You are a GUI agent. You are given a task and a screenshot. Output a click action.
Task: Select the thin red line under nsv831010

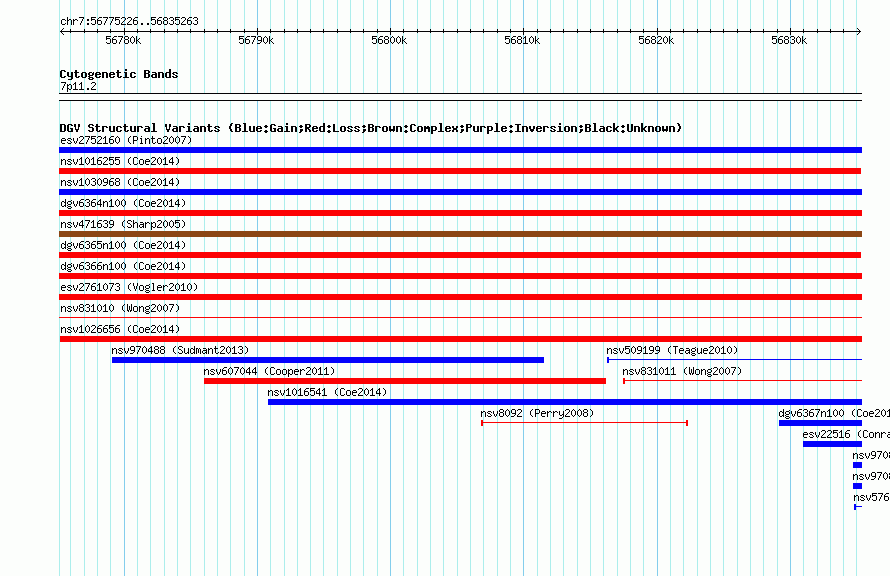[x=460, y=318]
